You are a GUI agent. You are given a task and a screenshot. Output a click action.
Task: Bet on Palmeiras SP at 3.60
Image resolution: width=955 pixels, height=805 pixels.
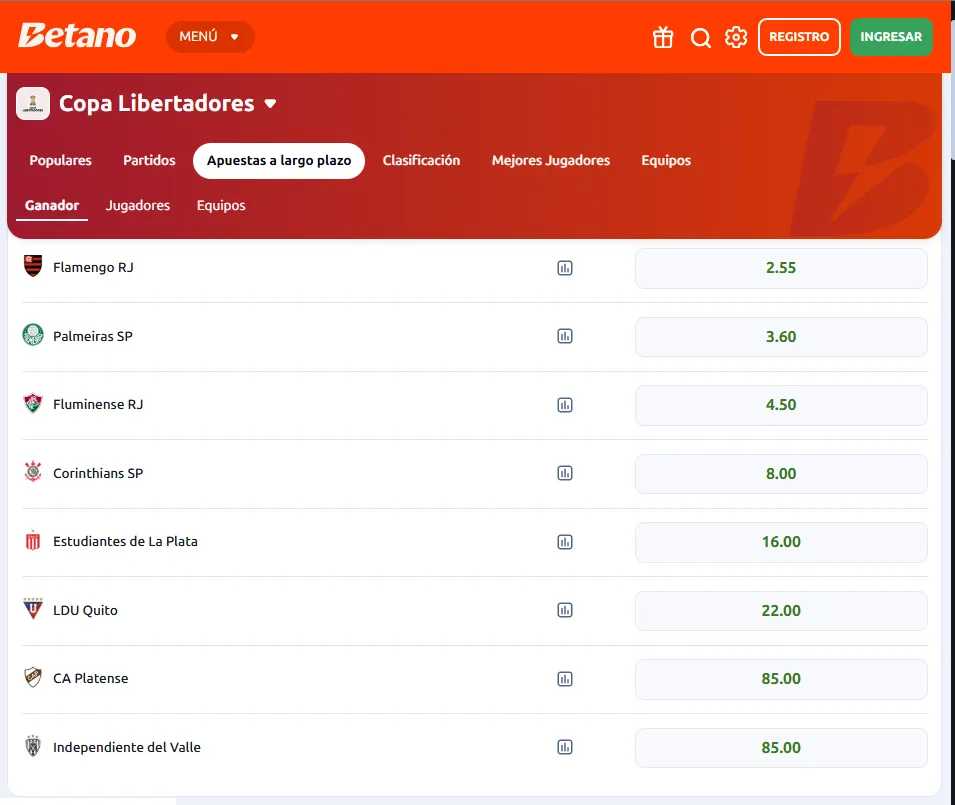pyautogui.click(x=781, y=337)
